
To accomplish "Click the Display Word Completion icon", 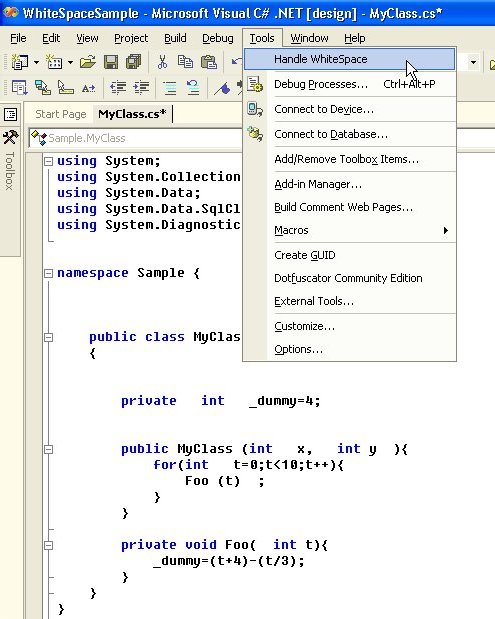I will click(x=88, y=88).
